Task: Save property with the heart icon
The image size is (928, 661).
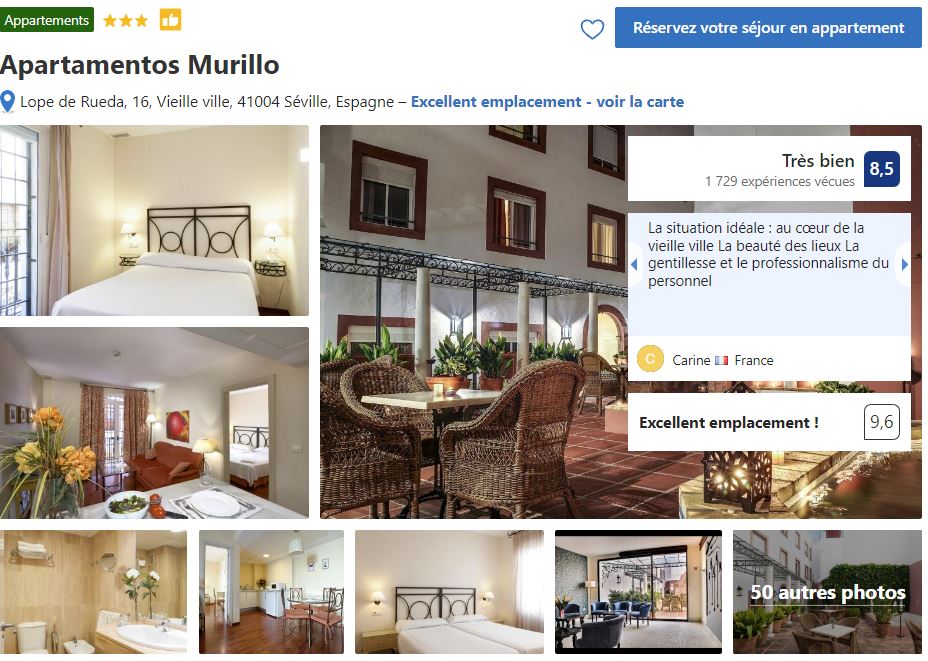Action: [x=592, y=29]
